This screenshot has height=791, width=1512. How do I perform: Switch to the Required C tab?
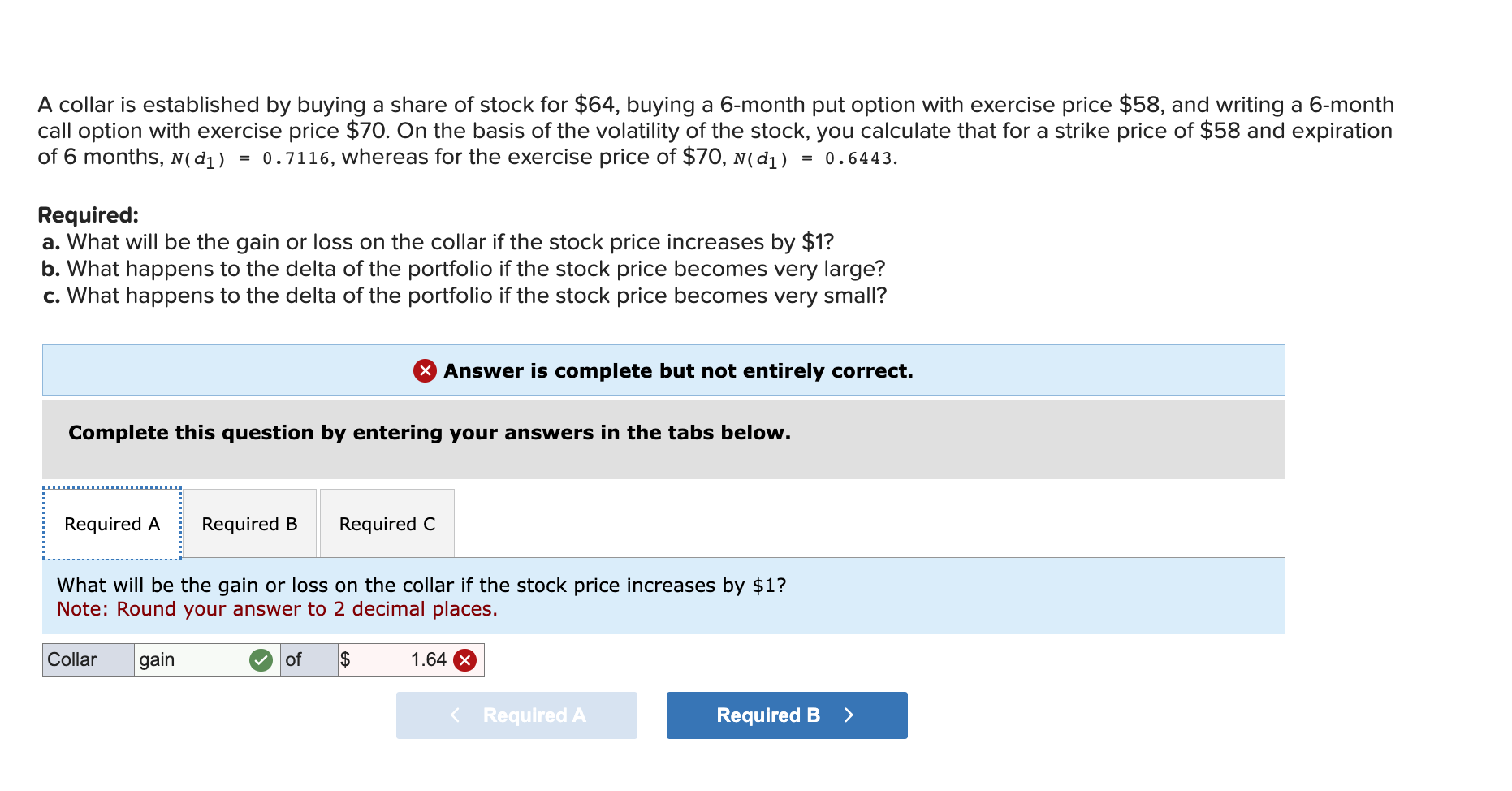click(x=387, y=523)
